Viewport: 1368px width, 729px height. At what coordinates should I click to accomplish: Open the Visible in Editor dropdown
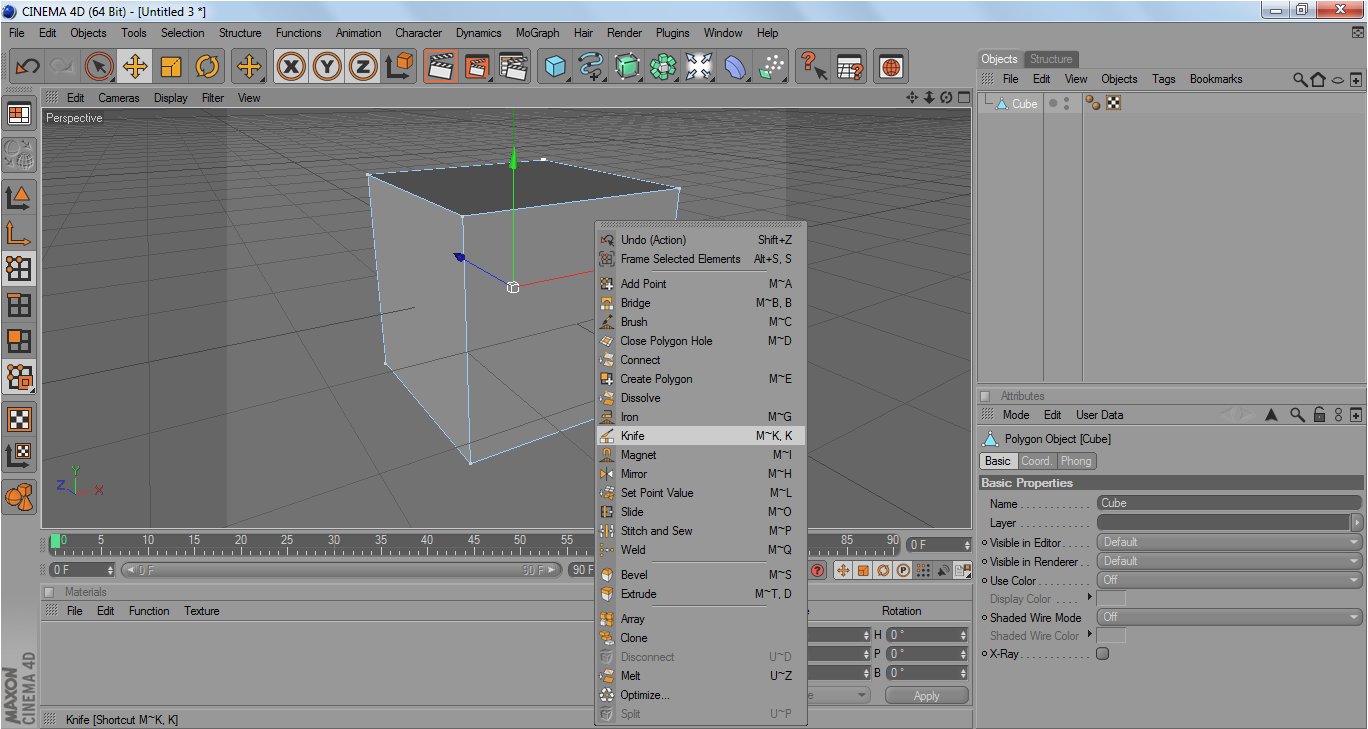(x=1229, y=542)
